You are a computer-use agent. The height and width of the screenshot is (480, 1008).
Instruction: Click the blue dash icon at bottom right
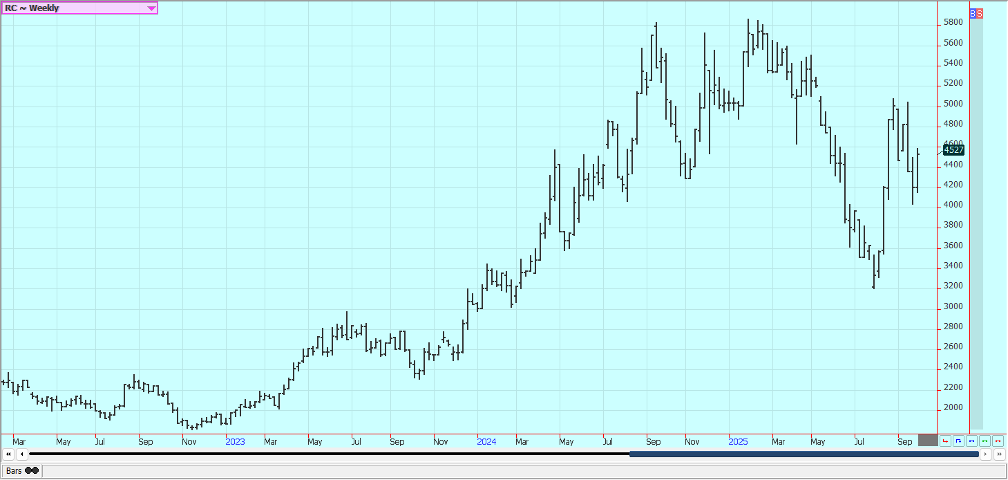coord(971,440)
